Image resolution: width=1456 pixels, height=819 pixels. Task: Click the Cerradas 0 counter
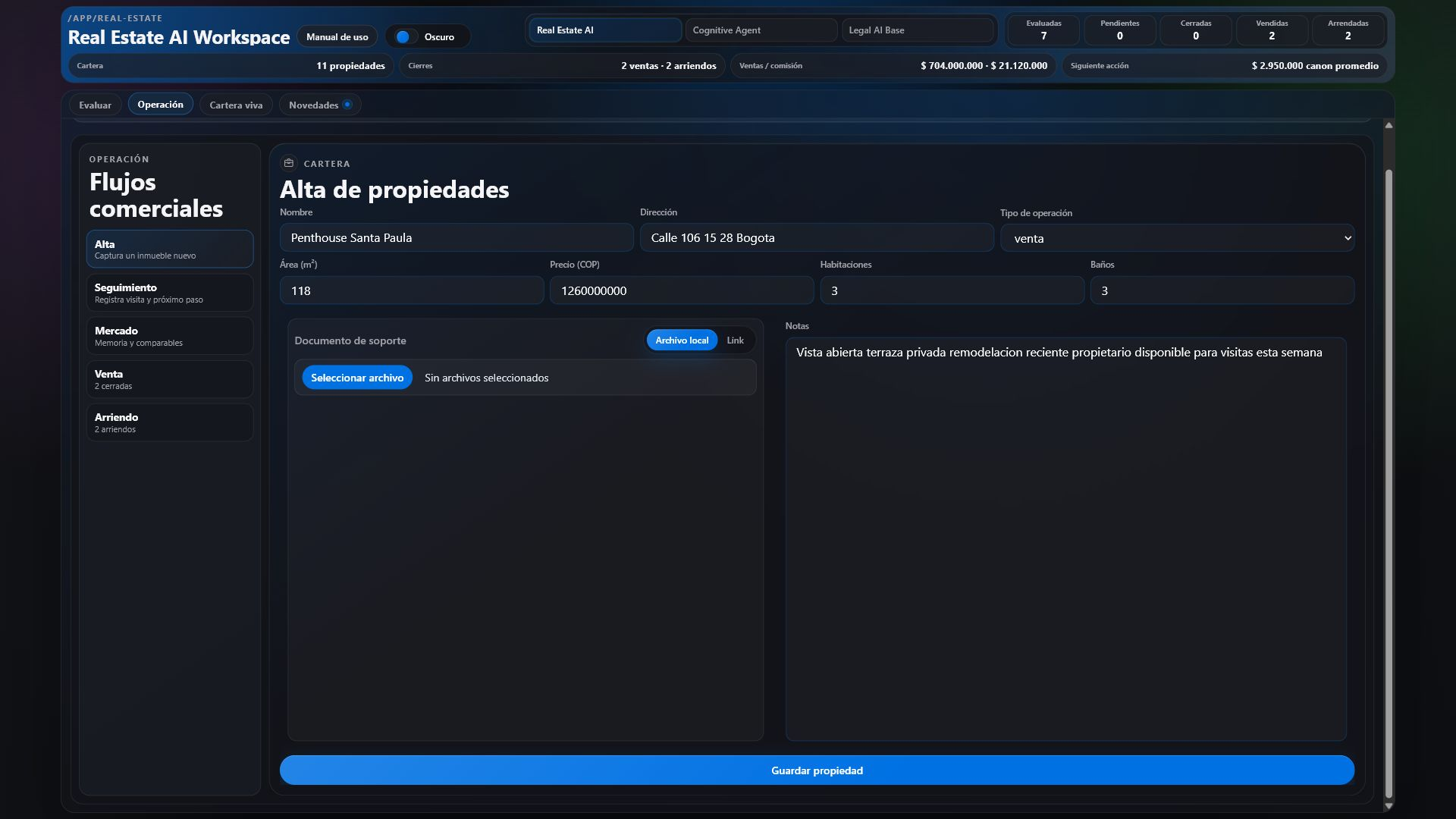(x=1196, y=30)
